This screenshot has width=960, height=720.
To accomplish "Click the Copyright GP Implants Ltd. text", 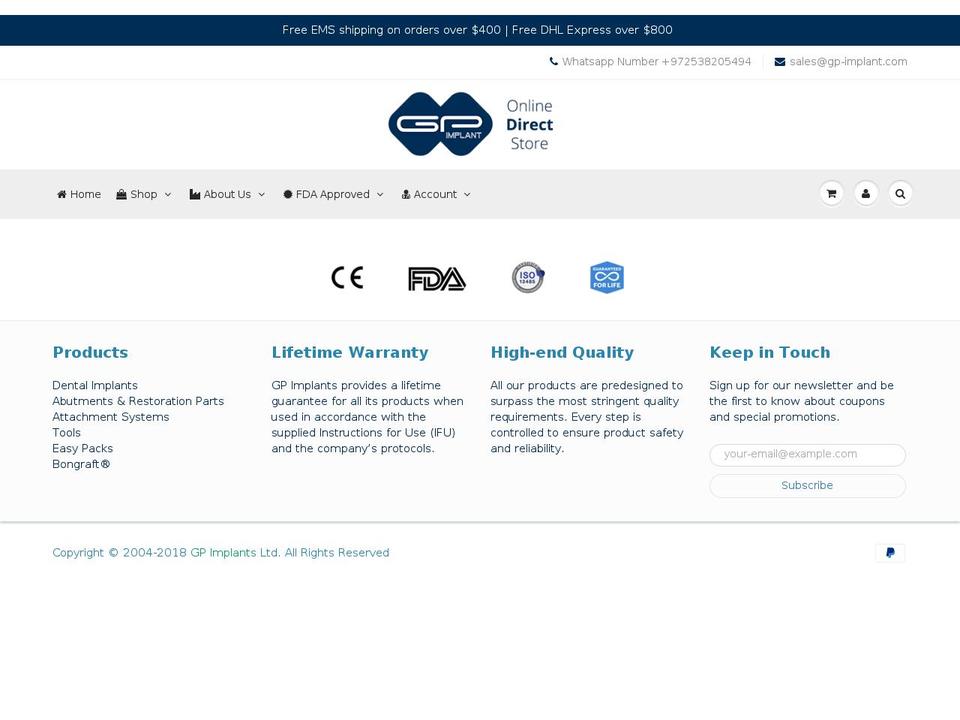I will 220,553.
